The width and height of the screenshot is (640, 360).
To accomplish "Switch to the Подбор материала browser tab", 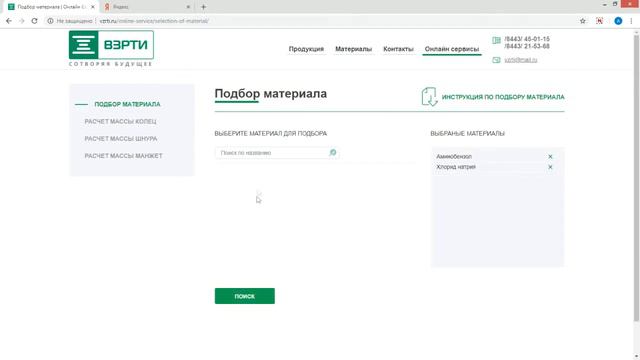I will click(51, 7).
